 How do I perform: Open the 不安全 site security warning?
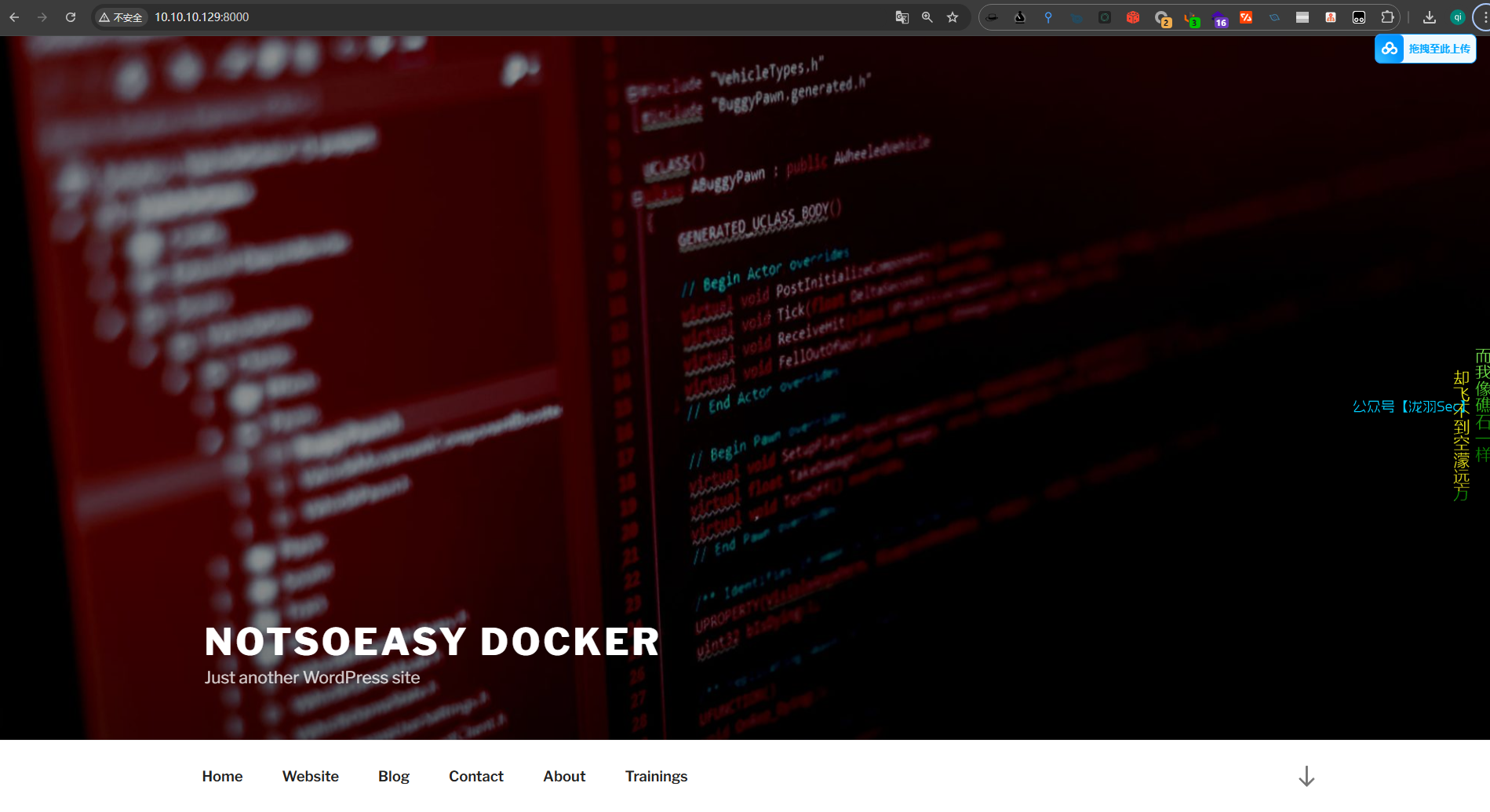[x=121, y=17]
